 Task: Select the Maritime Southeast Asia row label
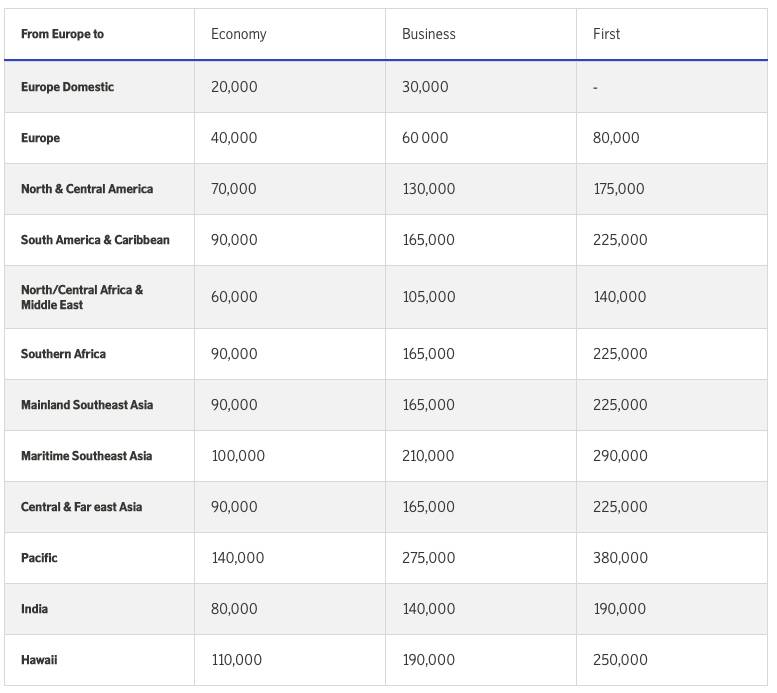86,456
